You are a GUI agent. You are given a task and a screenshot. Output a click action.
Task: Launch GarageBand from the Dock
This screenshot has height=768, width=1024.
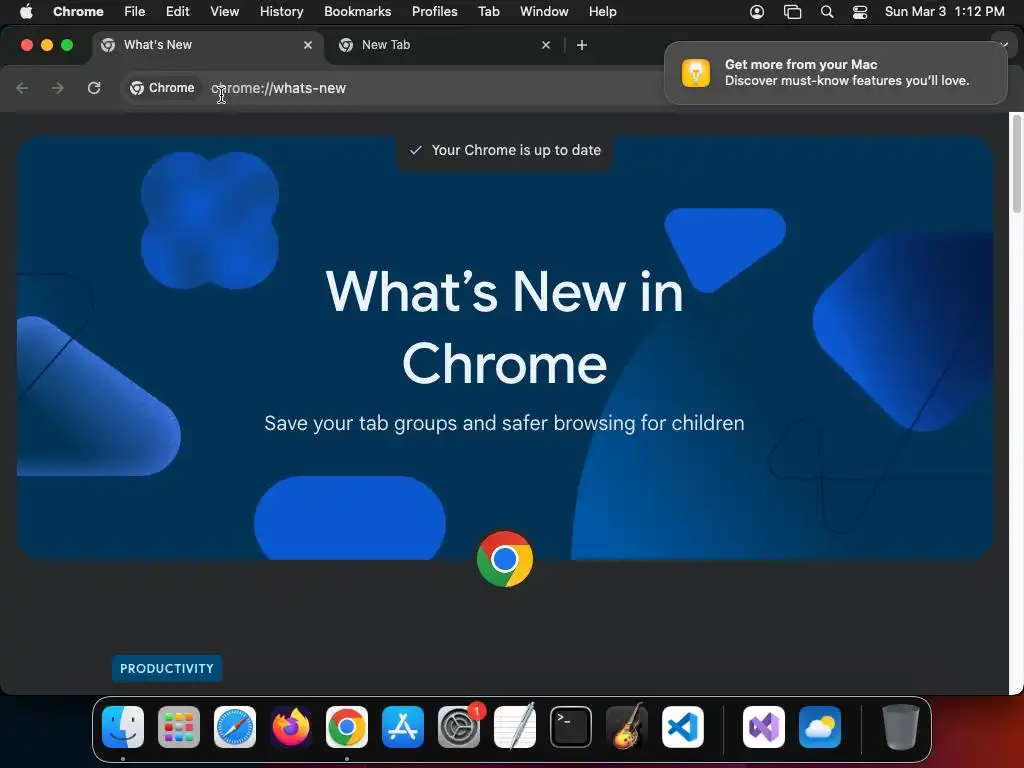click(627, 726)
